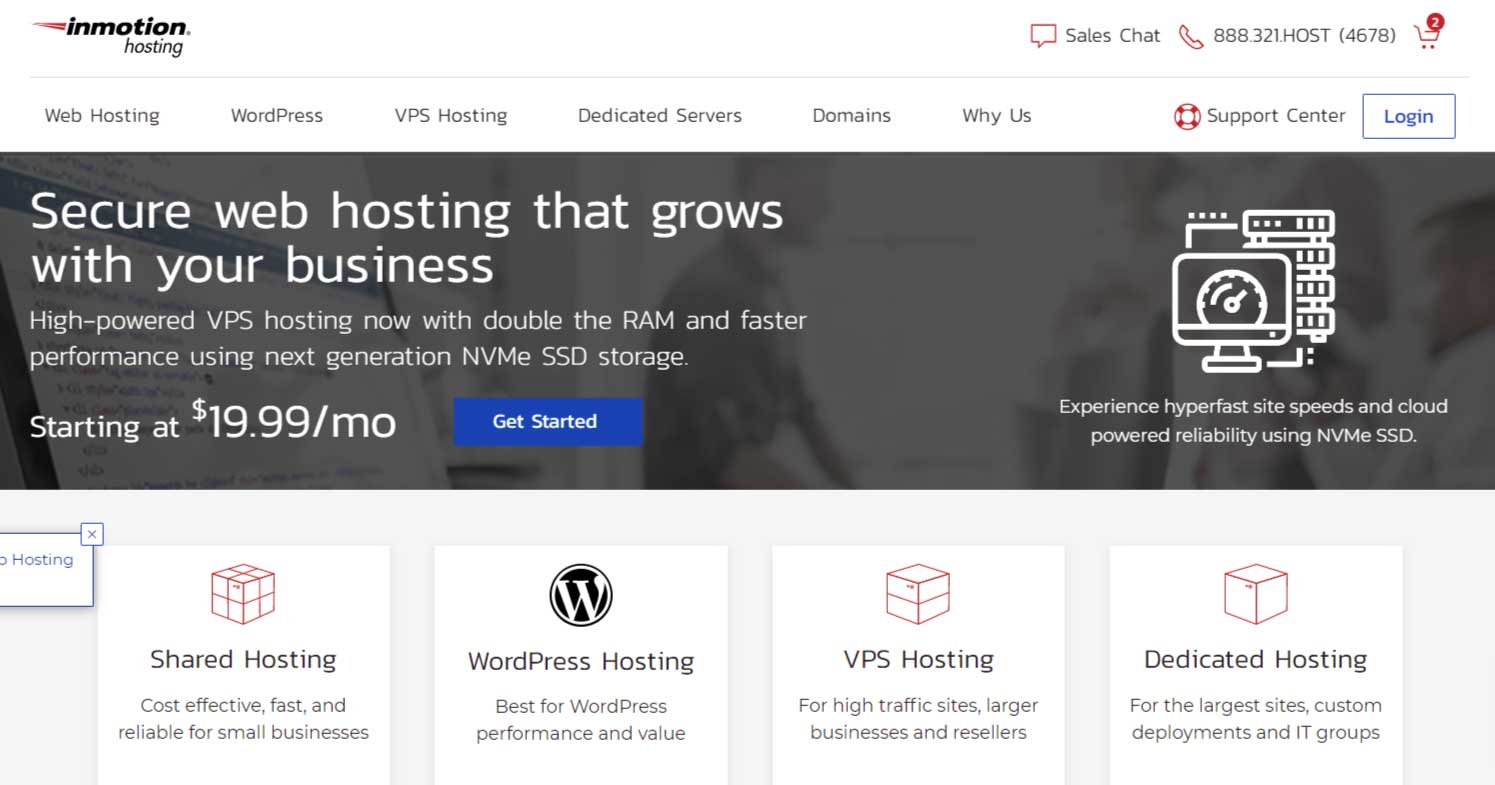This screenshot has height=785, width=1495.
Task: Click the 'Secure web hosting that grows' headline
Action: [407, 238]
